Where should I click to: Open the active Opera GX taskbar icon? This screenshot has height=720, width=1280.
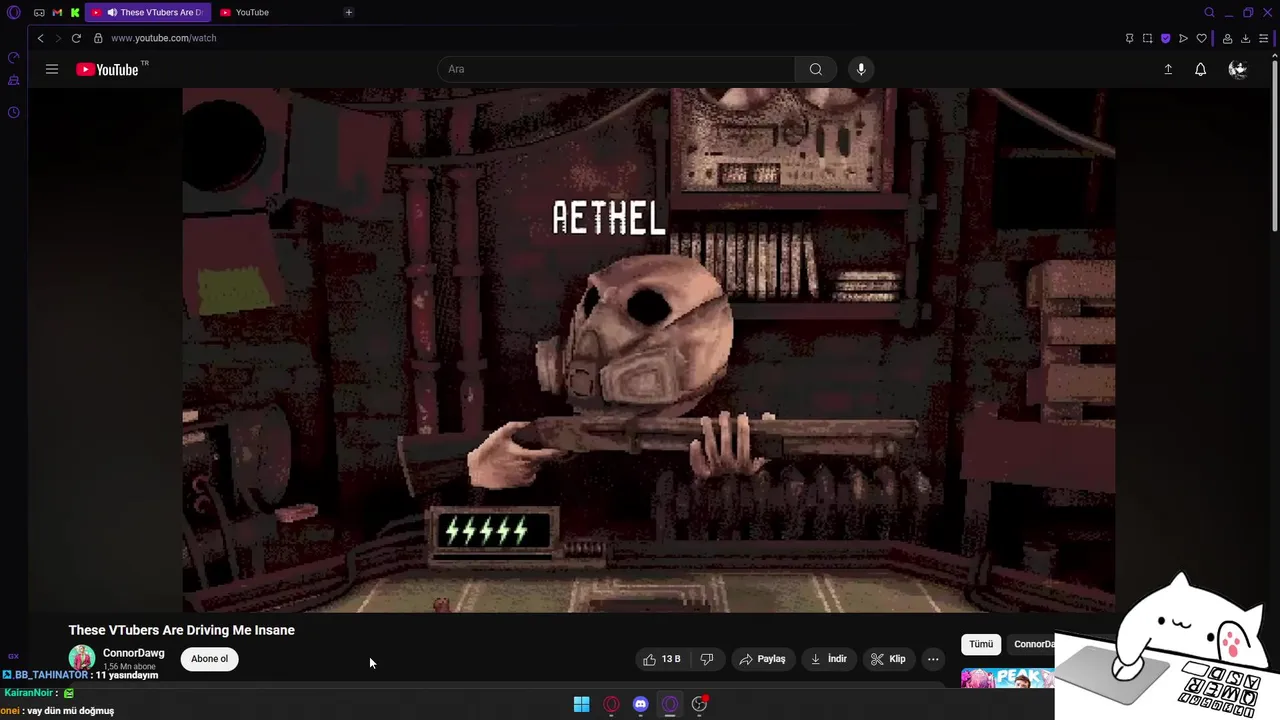(670, 704)
